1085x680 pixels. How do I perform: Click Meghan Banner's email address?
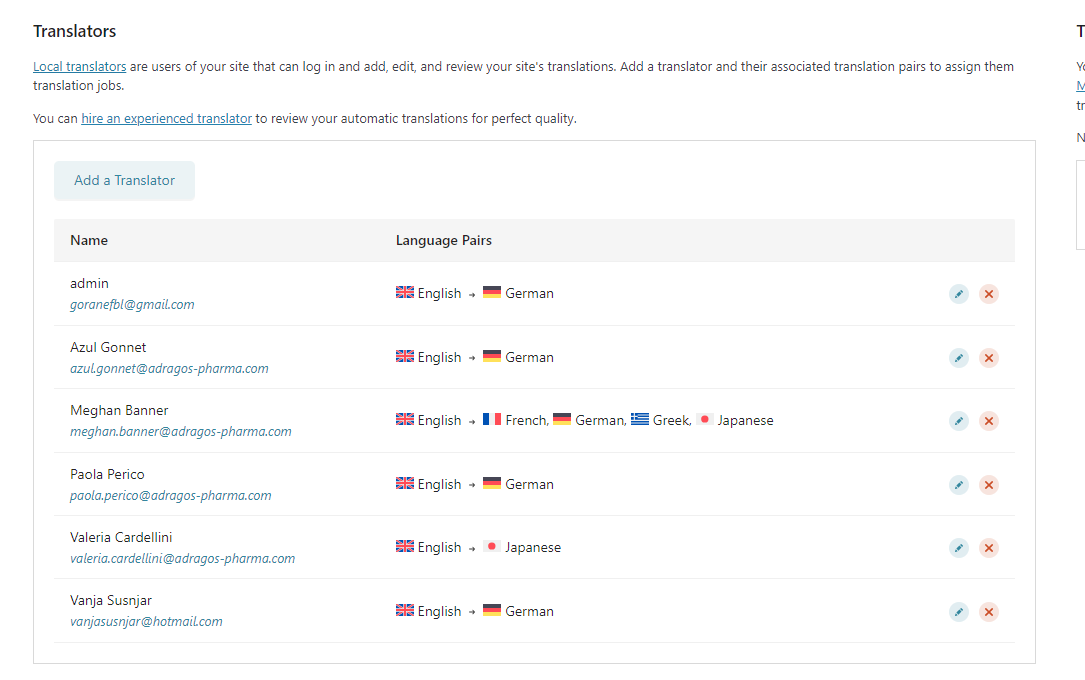tap(180, 432)
